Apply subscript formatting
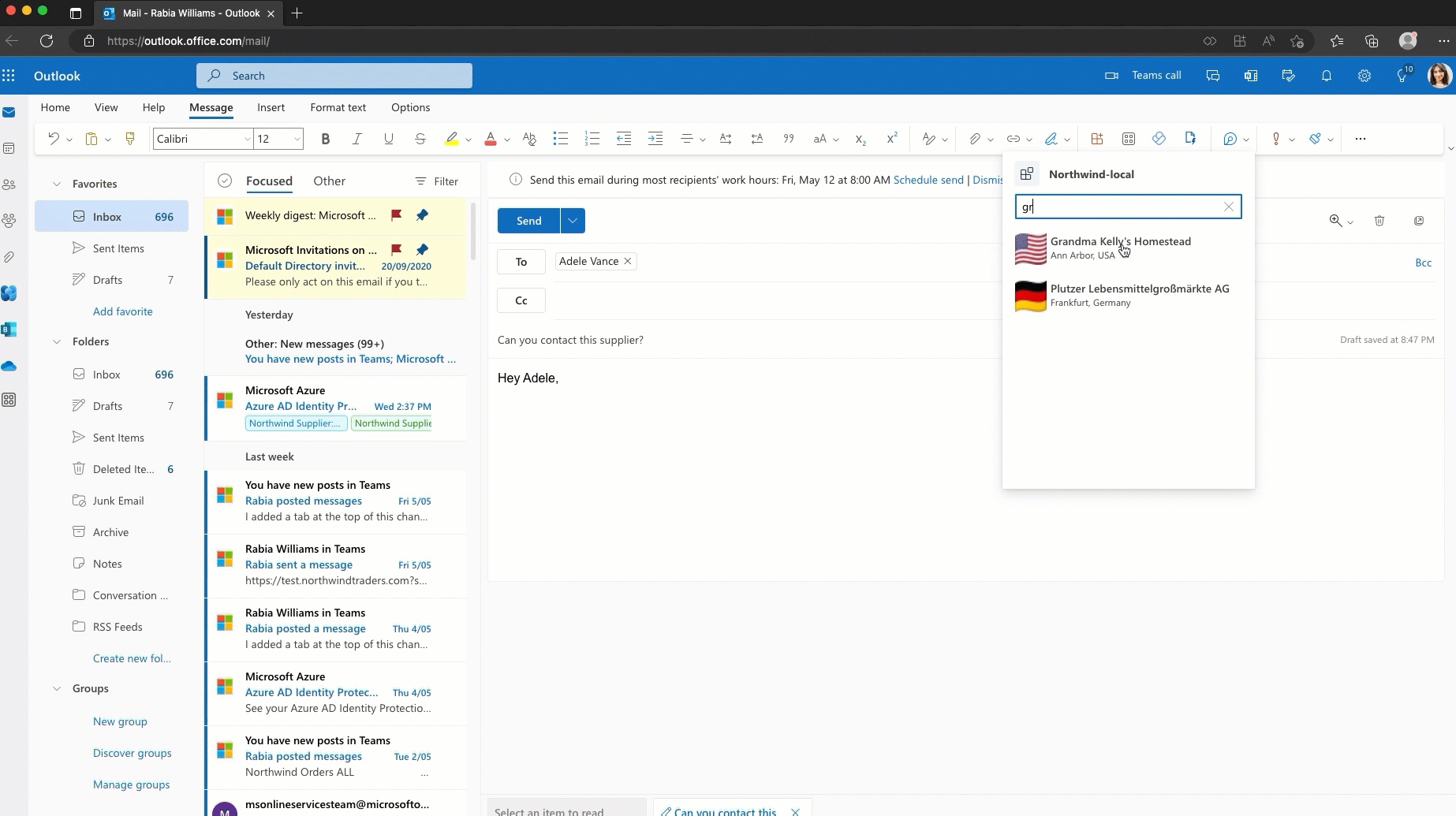This screenshot has width=1456, height=816. (x=861, y=139)
